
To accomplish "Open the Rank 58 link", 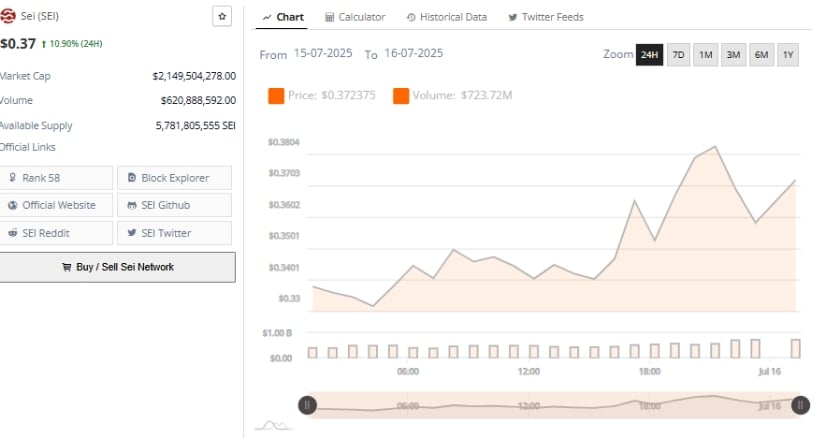I will (x=56, y=178).
